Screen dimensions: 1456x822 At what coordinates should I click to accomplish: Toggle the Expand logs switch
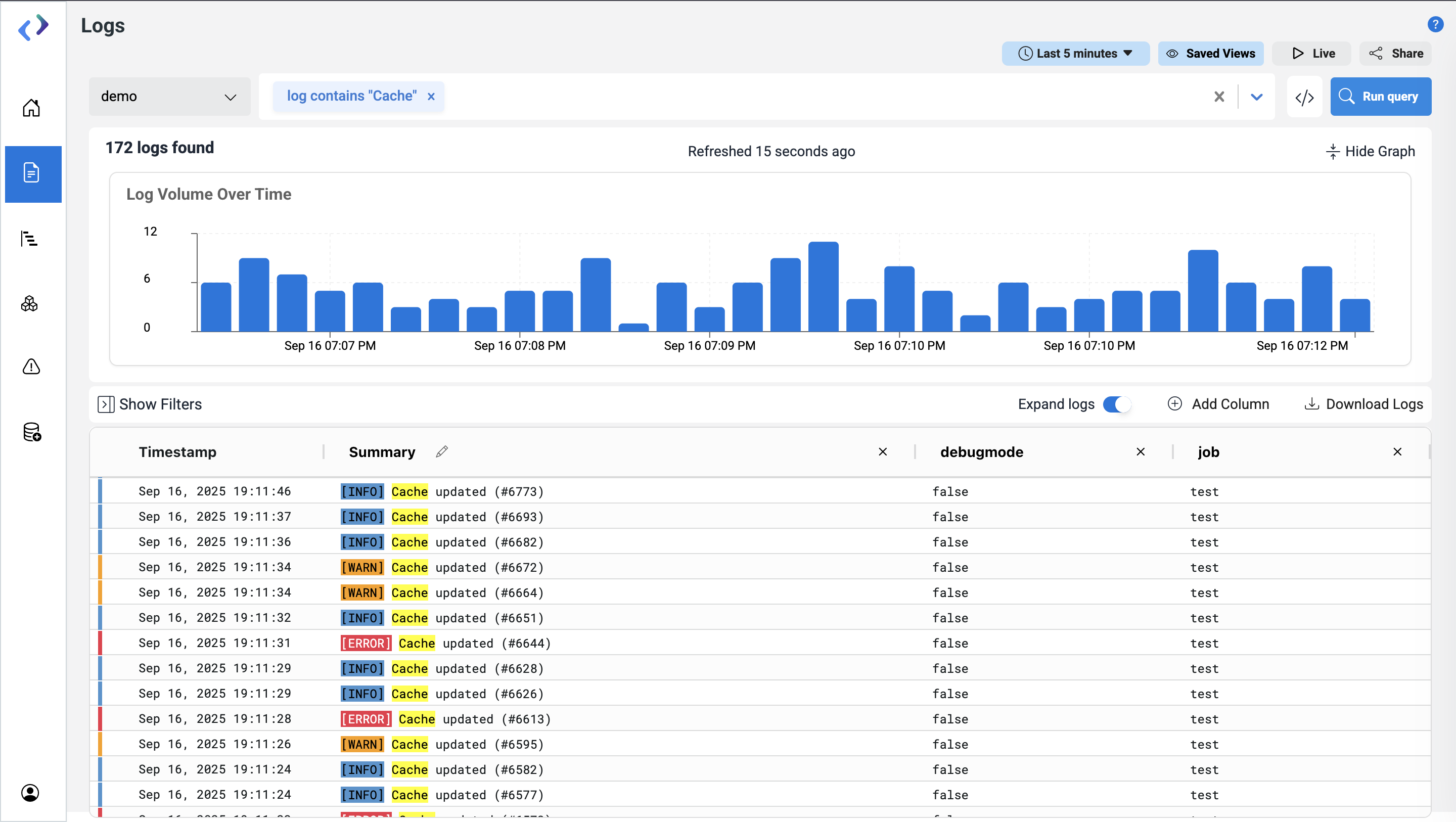pos(1116,404)
